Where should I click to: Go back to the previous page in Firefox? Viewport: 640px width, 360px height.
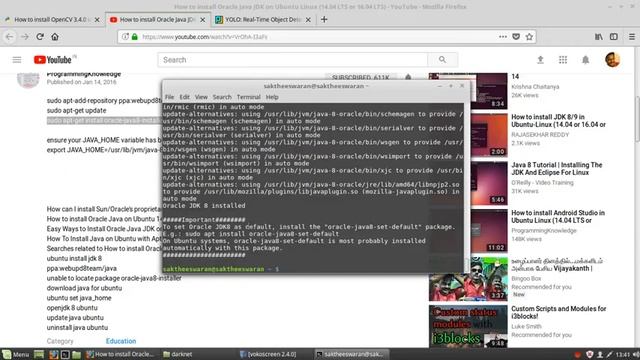(x=9, y=37)
